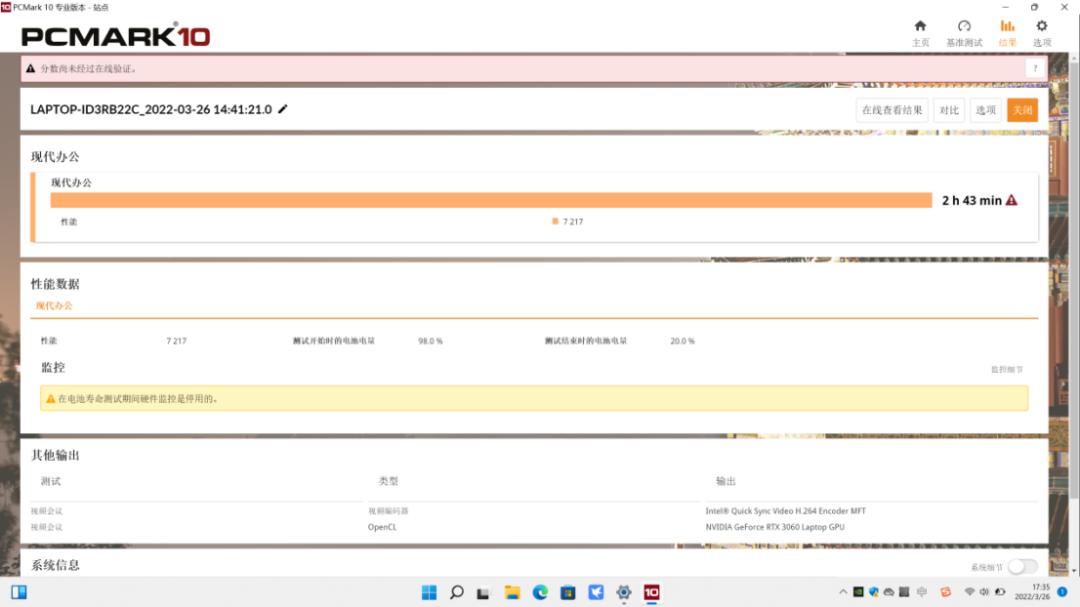Click the 98.0 % starting battery value
This screenshot has width=1080, height=607.
(x=430, y=341)
